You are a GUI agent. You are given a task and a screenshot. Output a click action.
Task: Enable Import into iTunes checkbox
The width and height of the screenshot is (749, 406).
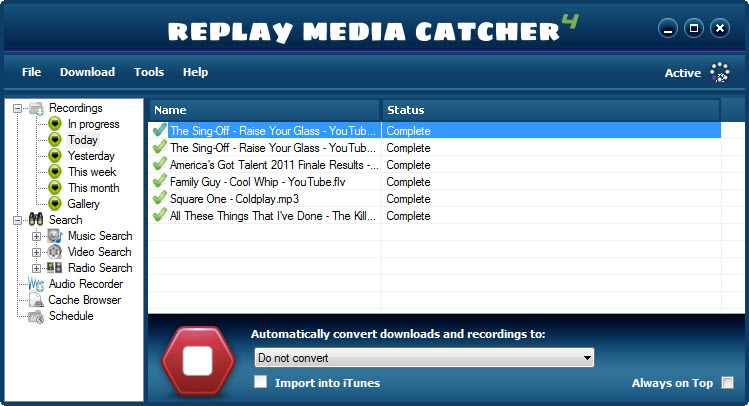pyautogui.click(x=260, y=382)
